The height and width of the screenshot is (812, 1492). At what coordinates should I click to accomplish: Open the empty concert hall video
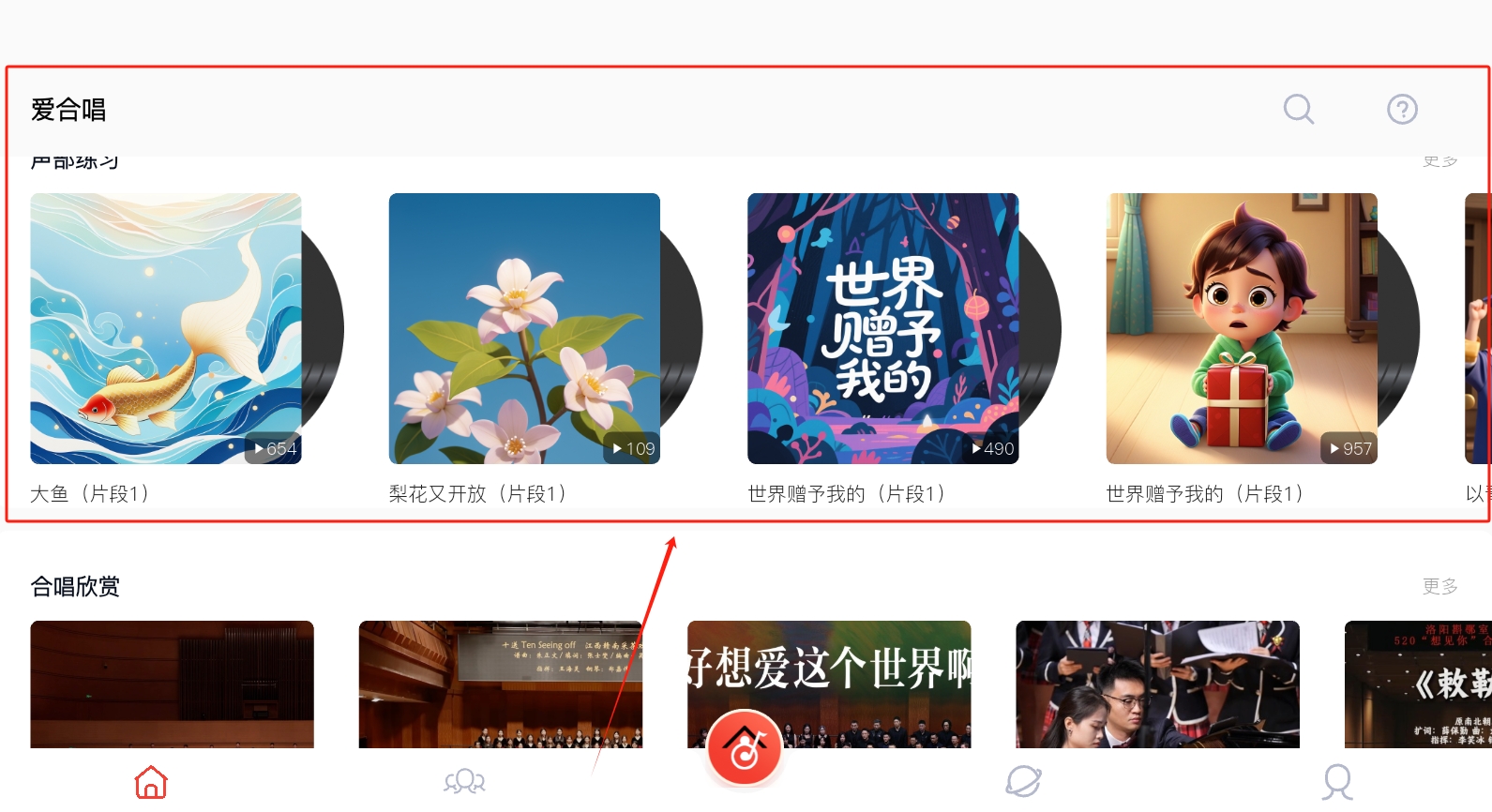pyautogui.click(x=173, y=684)
